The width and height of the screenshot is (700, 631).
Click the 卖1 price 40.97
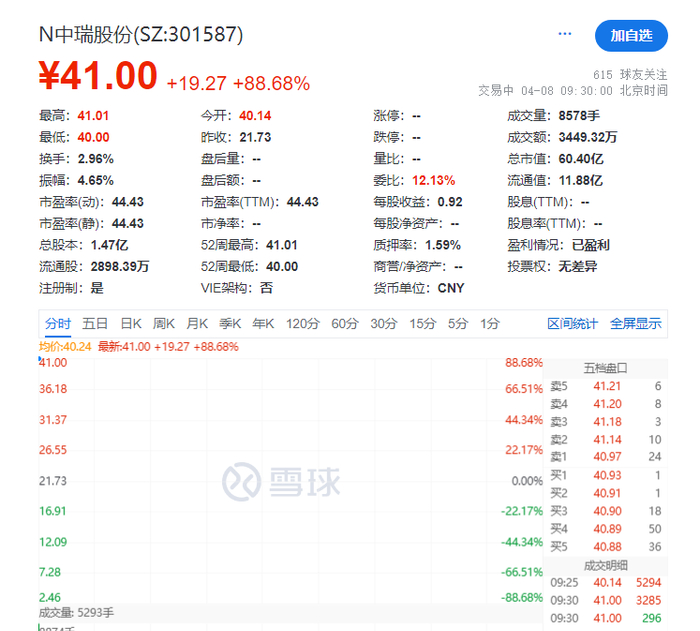(x=607, y=457)
